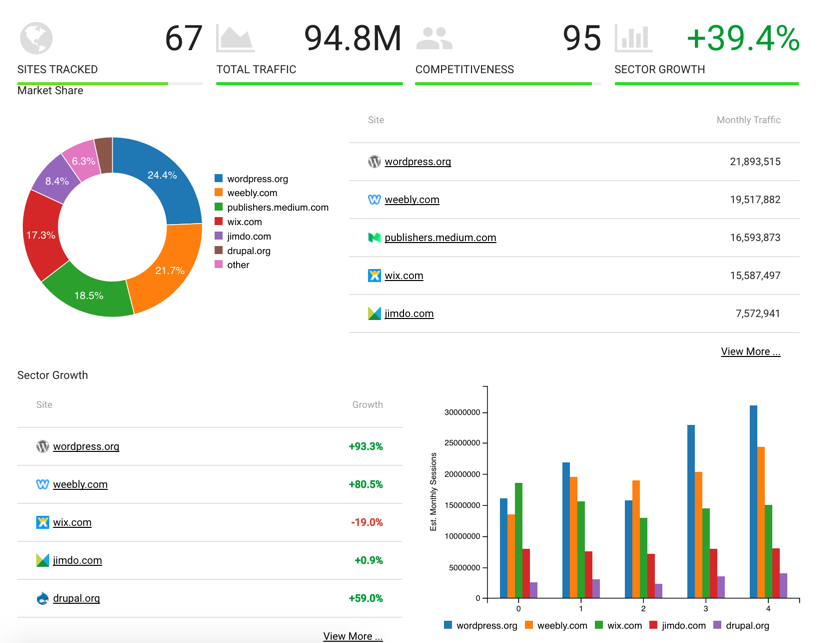Viewport: 817px width, 643px height.
Task: Click the orange bar in group 4
Action: coord(761,522)
